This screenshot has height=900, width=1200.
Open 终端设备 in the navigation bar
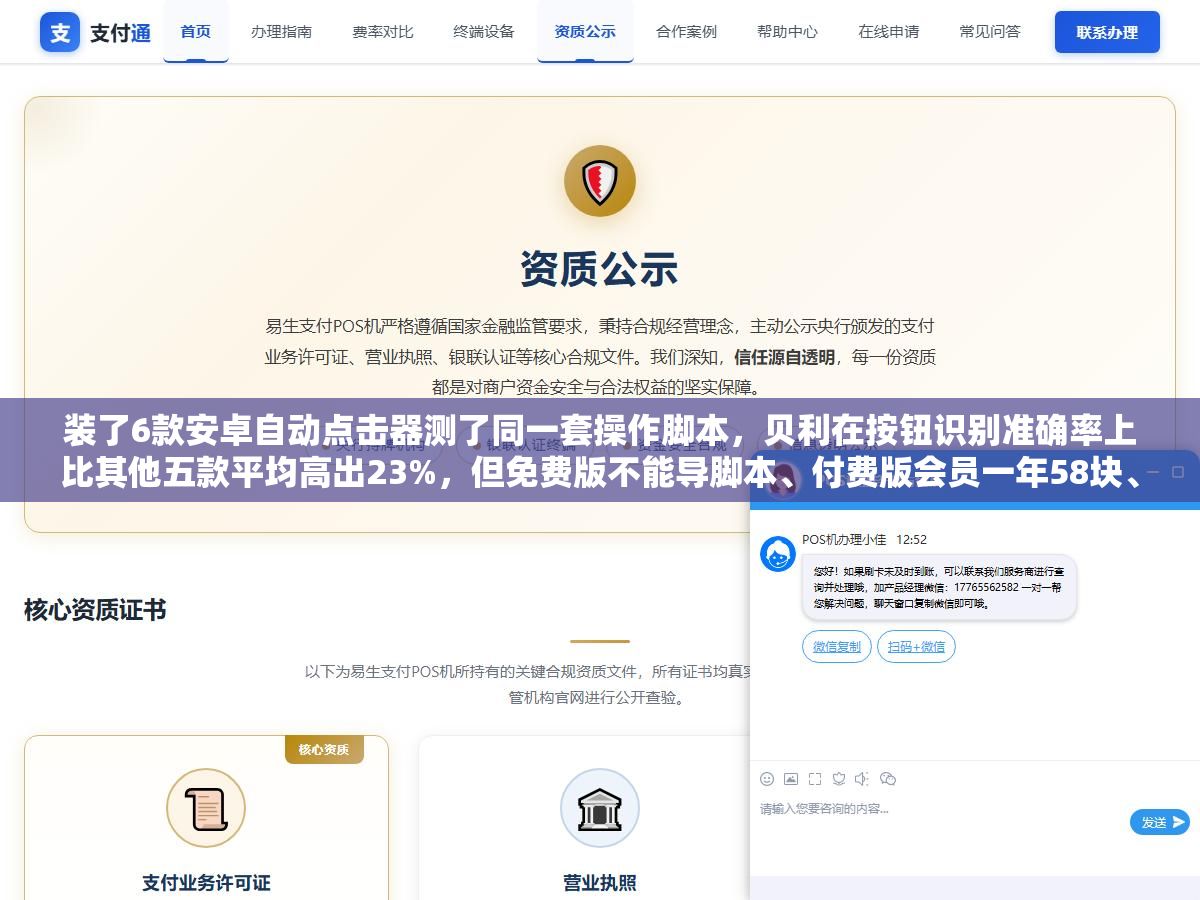pyautogui.click(x=484, y=31)
